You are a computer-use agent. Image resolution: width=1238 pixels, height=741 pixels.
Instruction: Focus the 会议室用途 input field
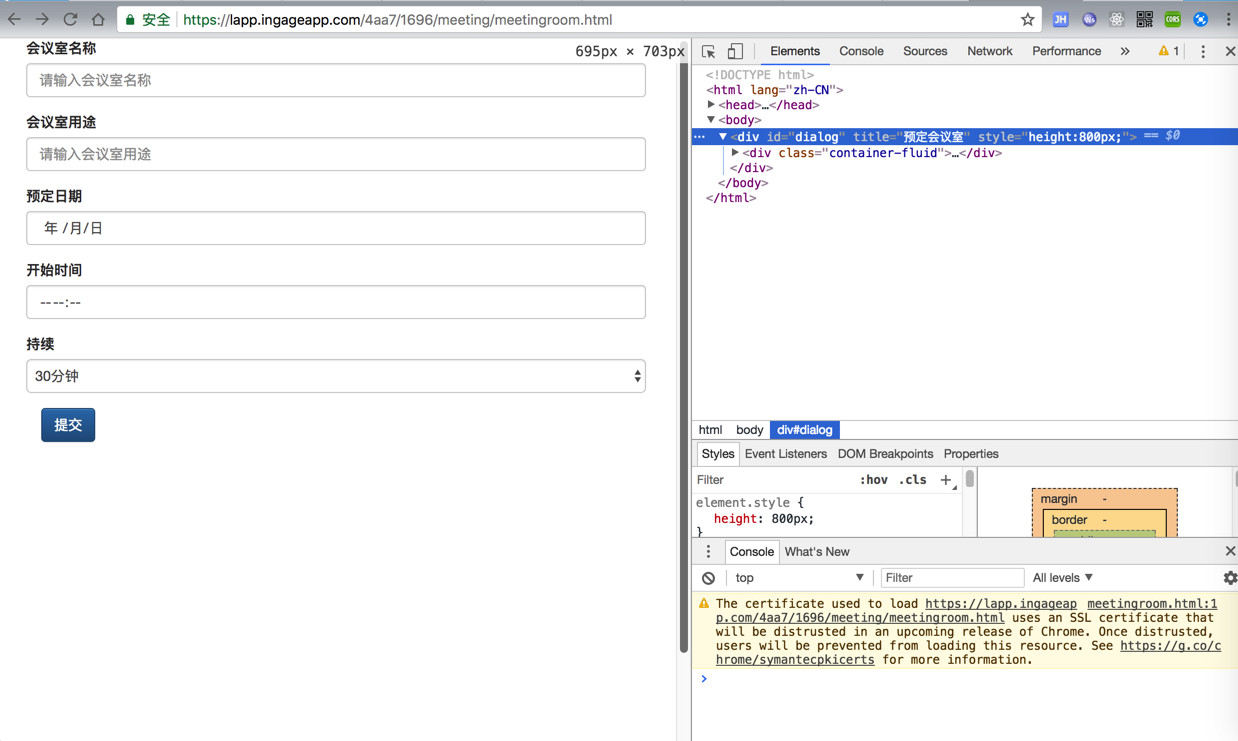[336, 154]
